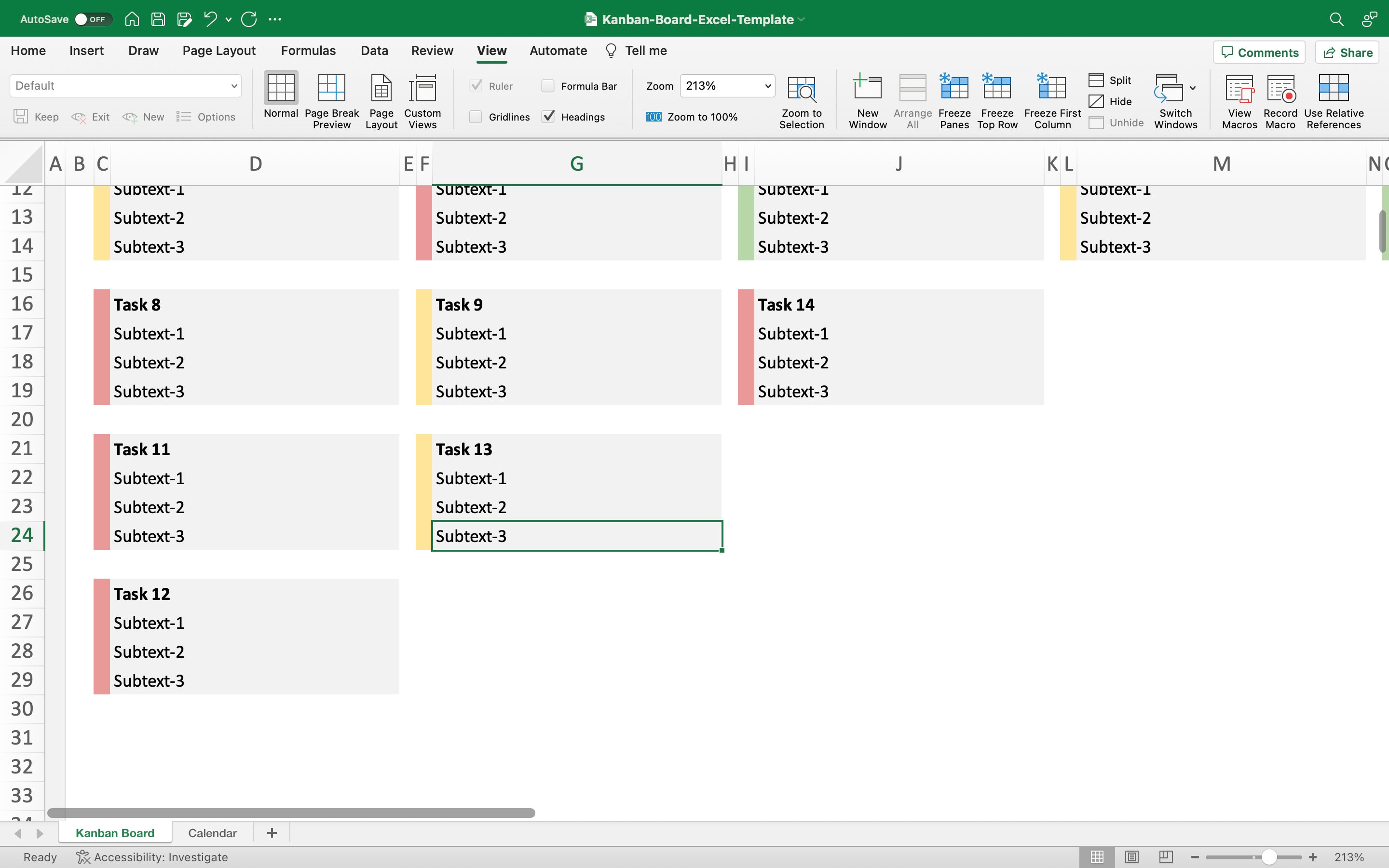This screenshot has height=868, width=1389.
Task: Switch to Normal view
Action: click(280, 99)
